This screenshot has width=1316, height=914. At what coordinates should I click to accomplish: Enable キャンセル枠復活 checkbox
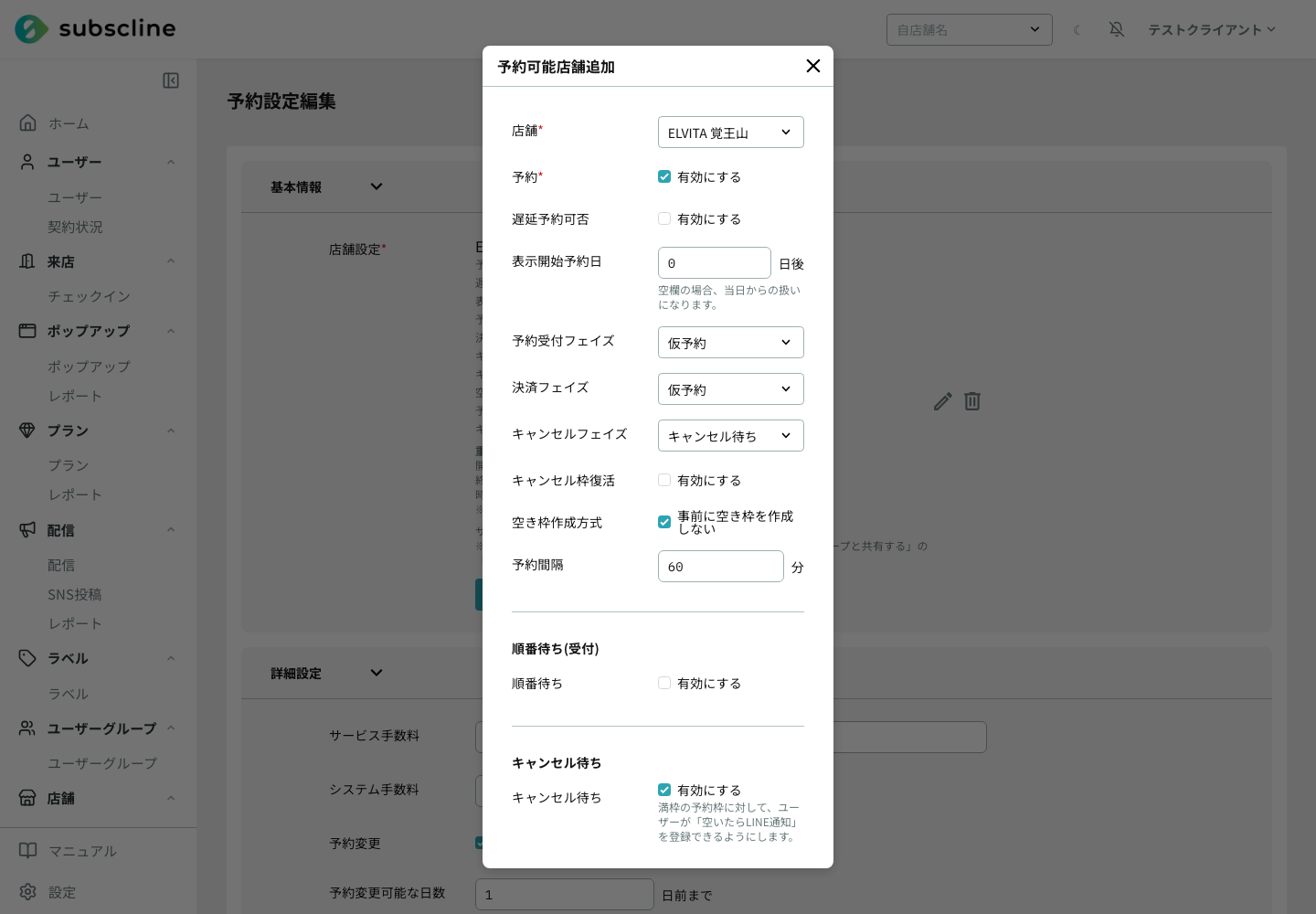(x=664, y=480)
